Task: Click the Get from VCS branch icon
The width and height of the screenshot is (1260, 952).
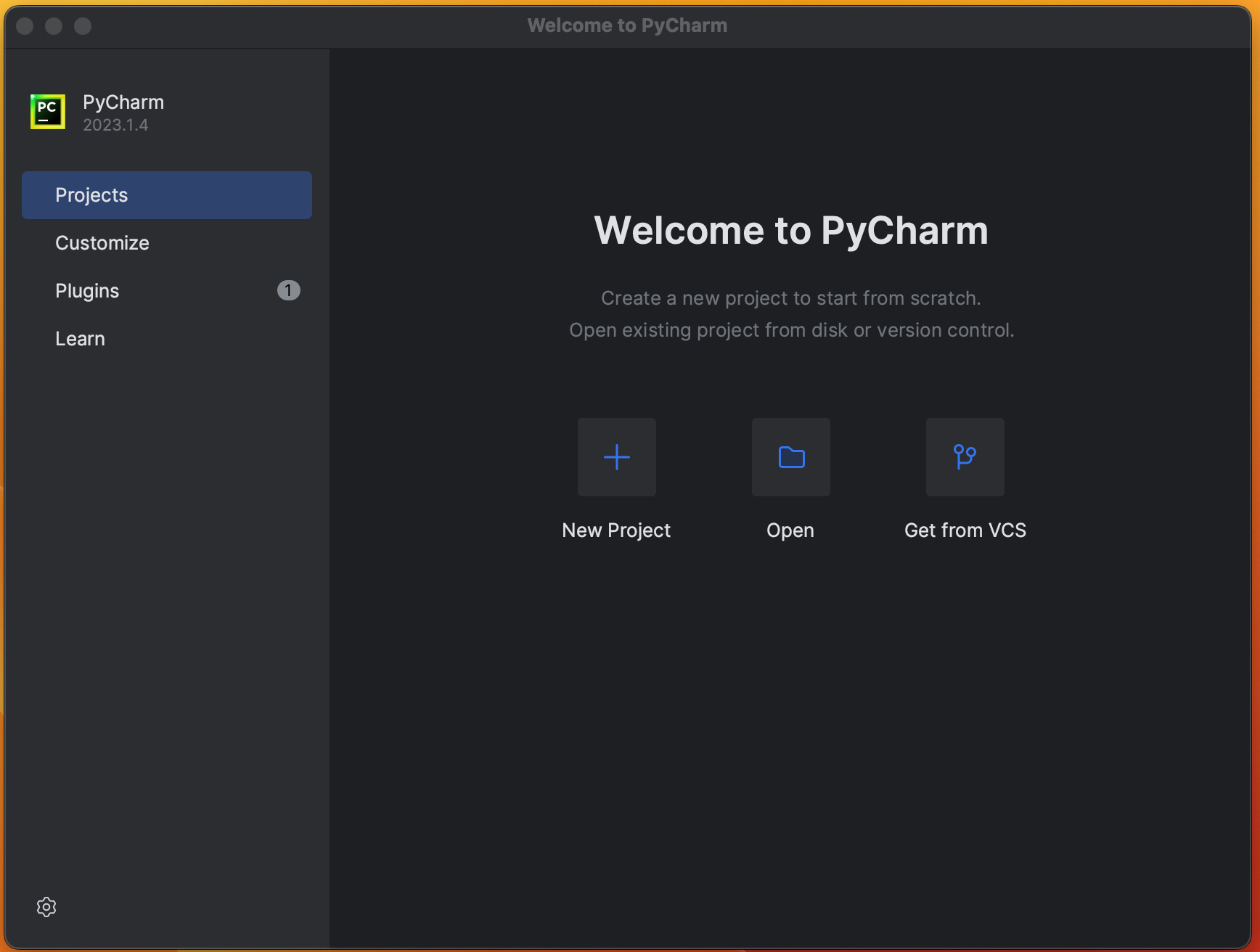Action: [x=965, y=457]
